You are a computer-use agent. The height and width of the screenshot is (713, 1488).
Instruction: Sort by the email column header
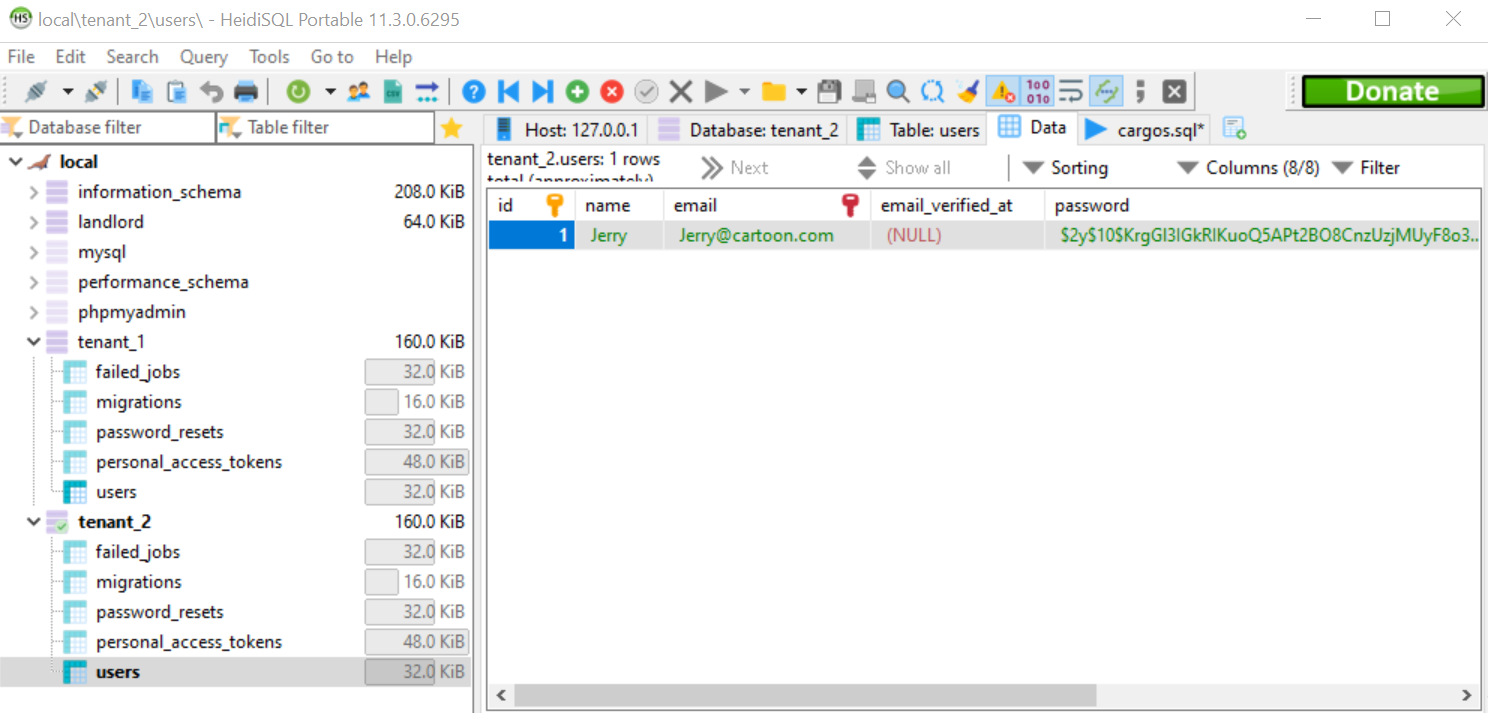766,205
